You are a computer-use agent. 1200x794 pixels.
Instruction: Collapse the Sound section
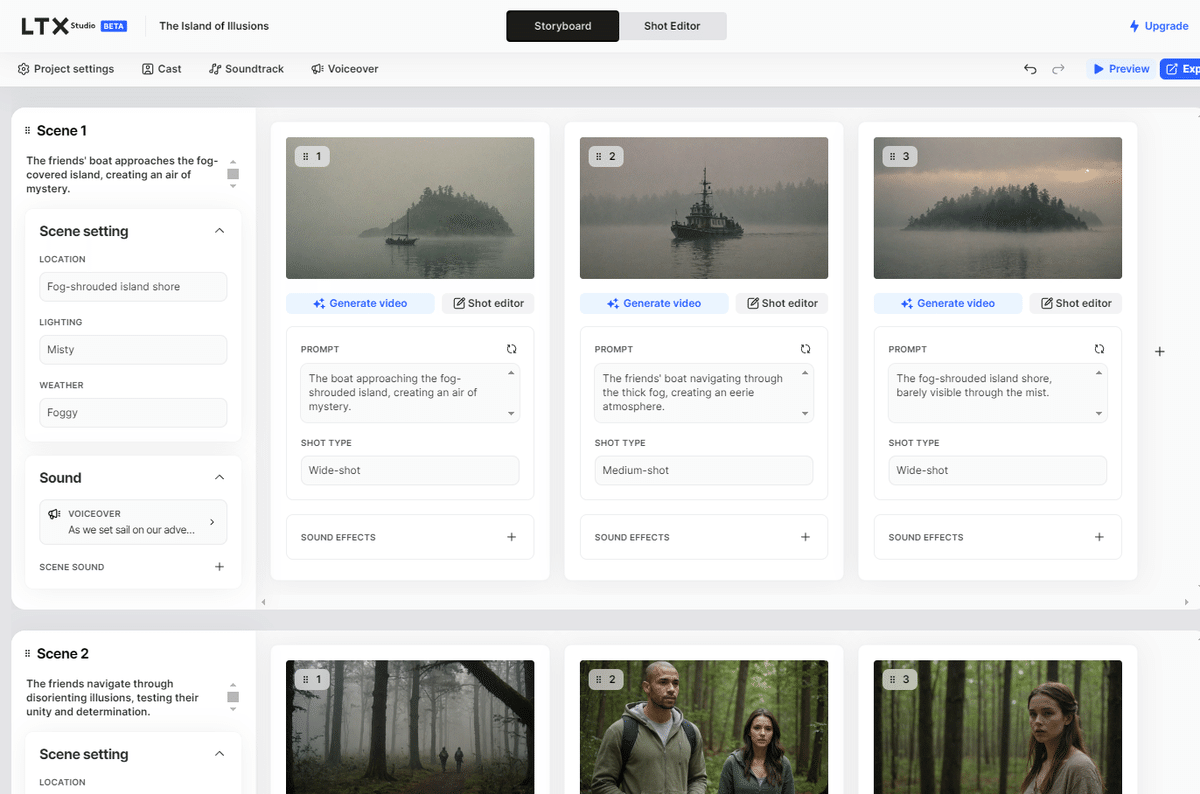[220, 478]
